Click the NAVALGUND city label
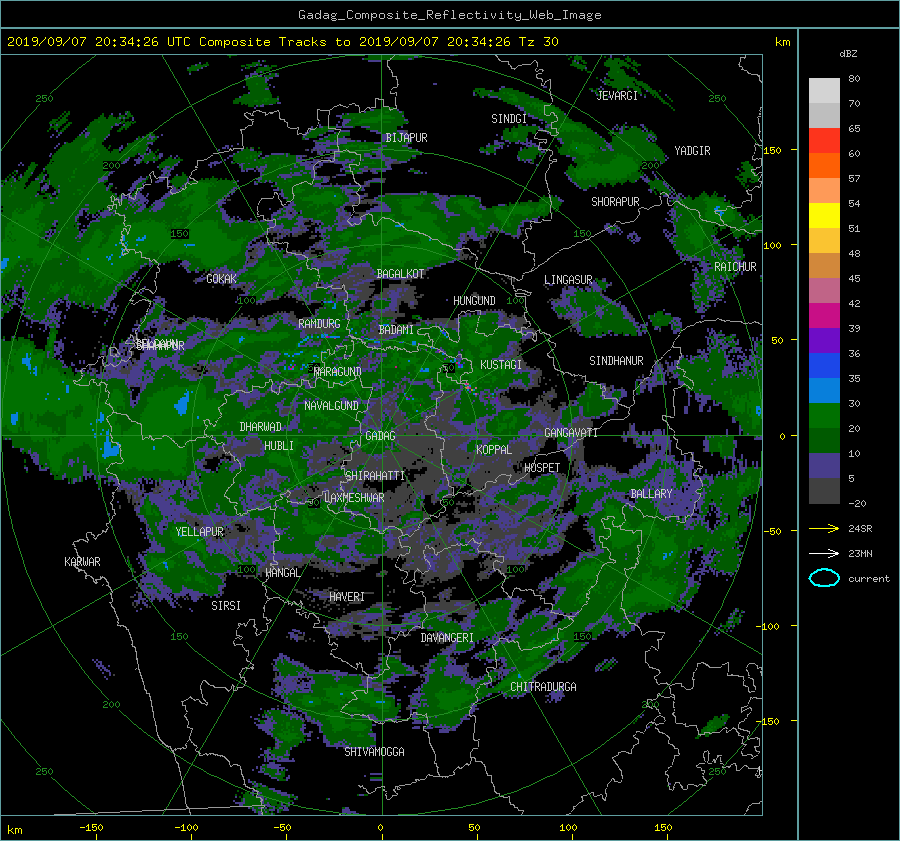The height and width of the screenshot is (841, 900). tap(331, 406)
